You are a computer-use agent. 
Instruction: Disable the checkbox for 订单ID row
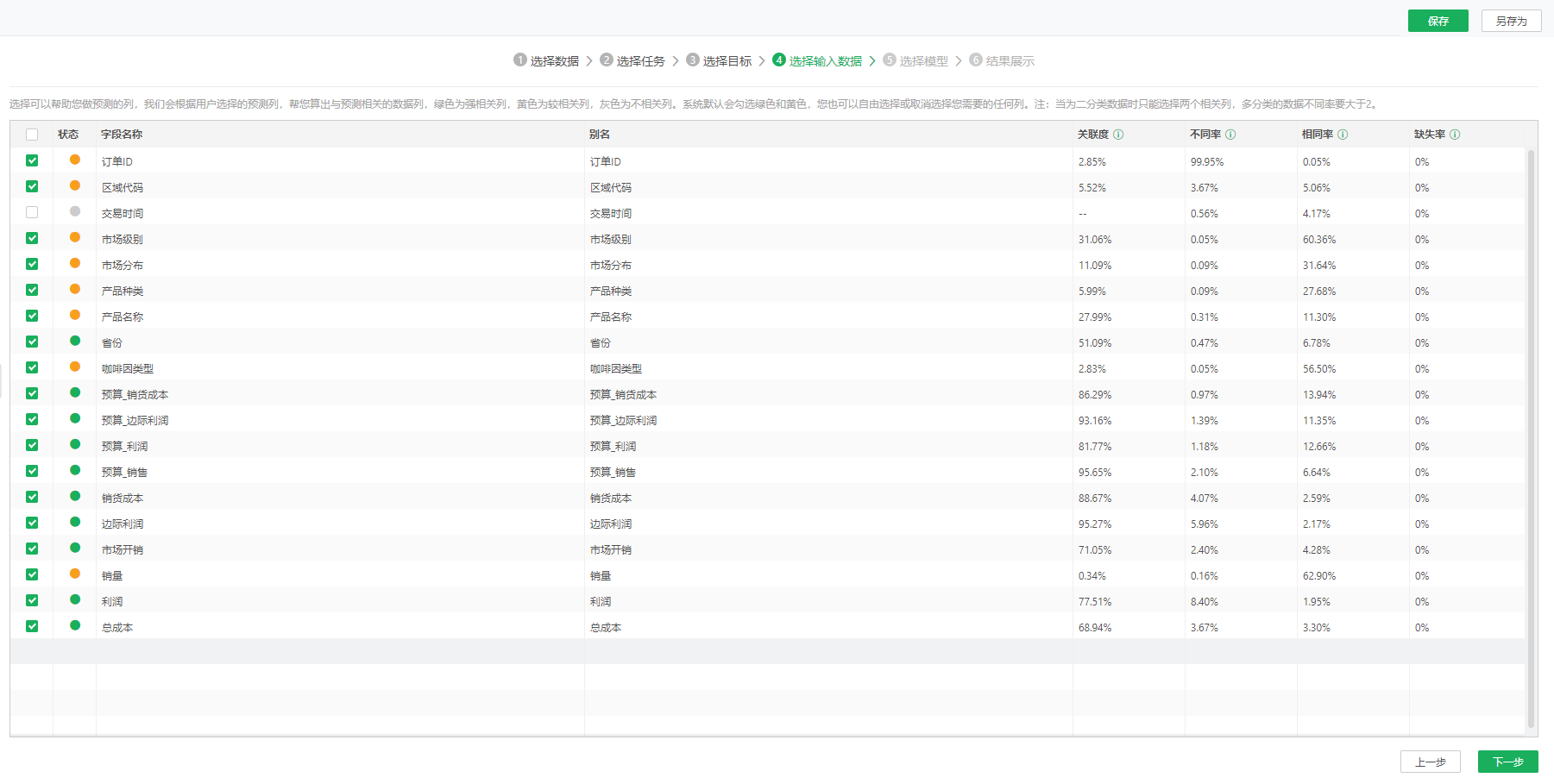coord(32,160)
